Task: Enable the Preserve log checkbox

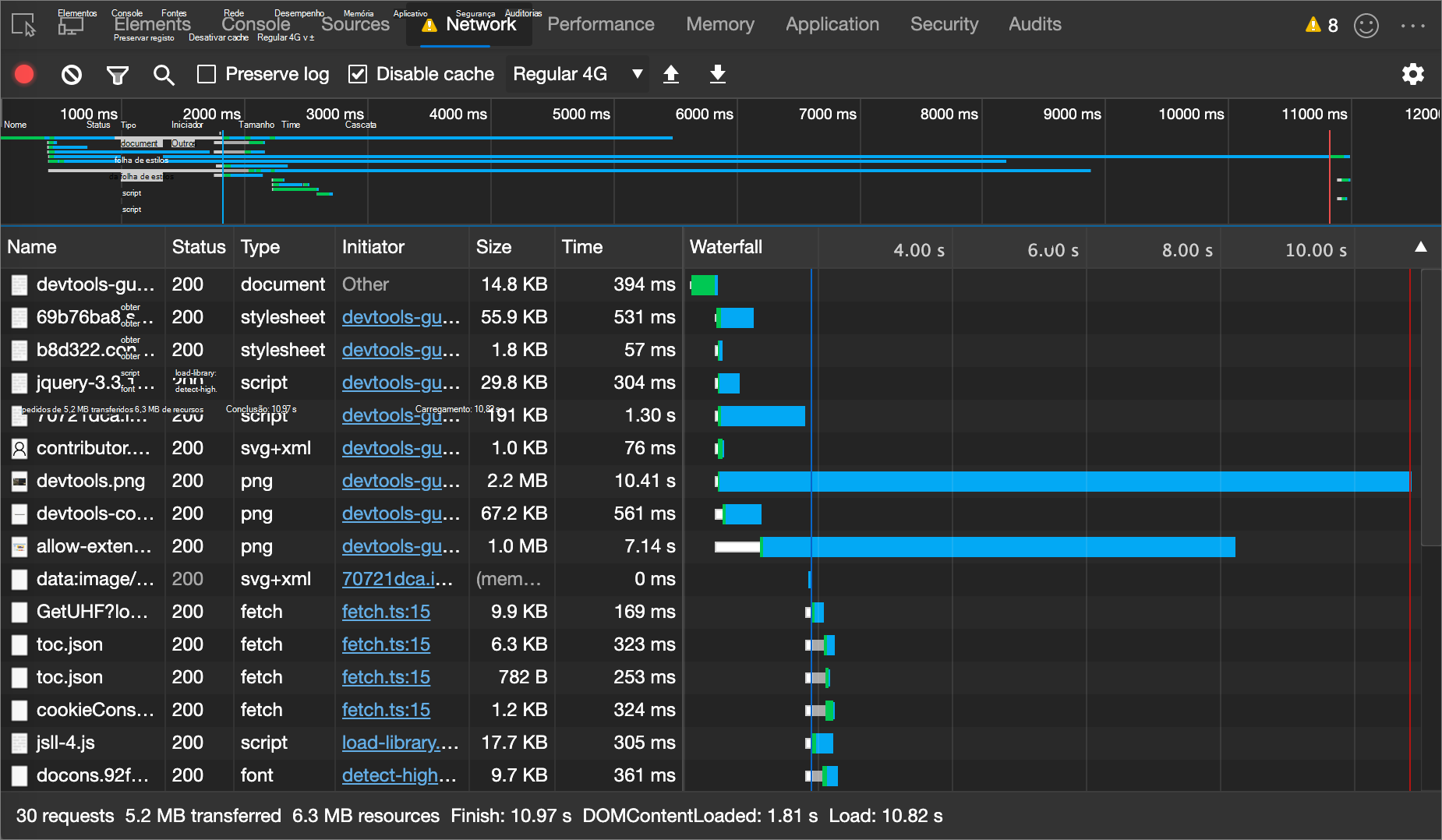Action: pyautogui.click(x=207, y=74)
